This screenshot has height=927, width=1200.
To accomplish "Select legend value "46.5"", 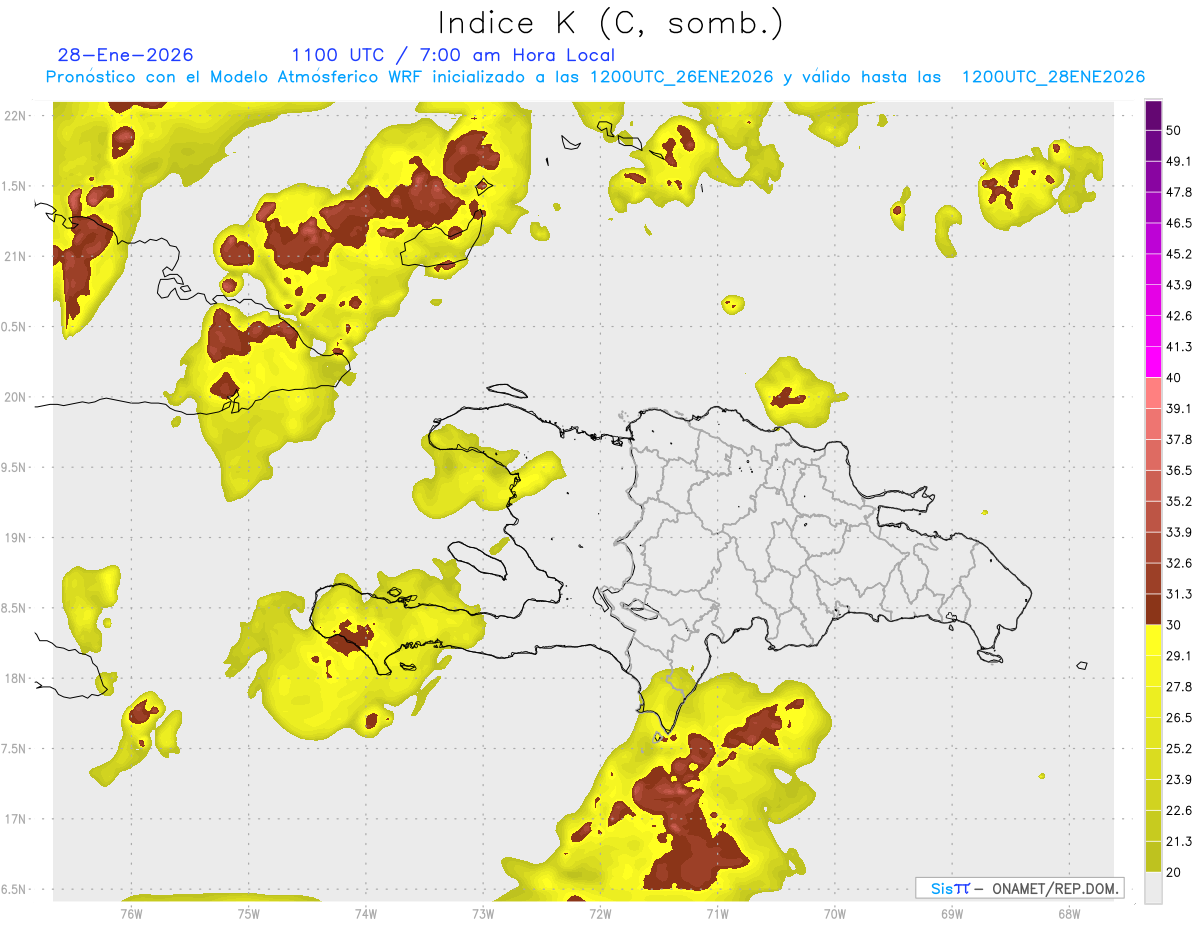I will [1179, 223].
